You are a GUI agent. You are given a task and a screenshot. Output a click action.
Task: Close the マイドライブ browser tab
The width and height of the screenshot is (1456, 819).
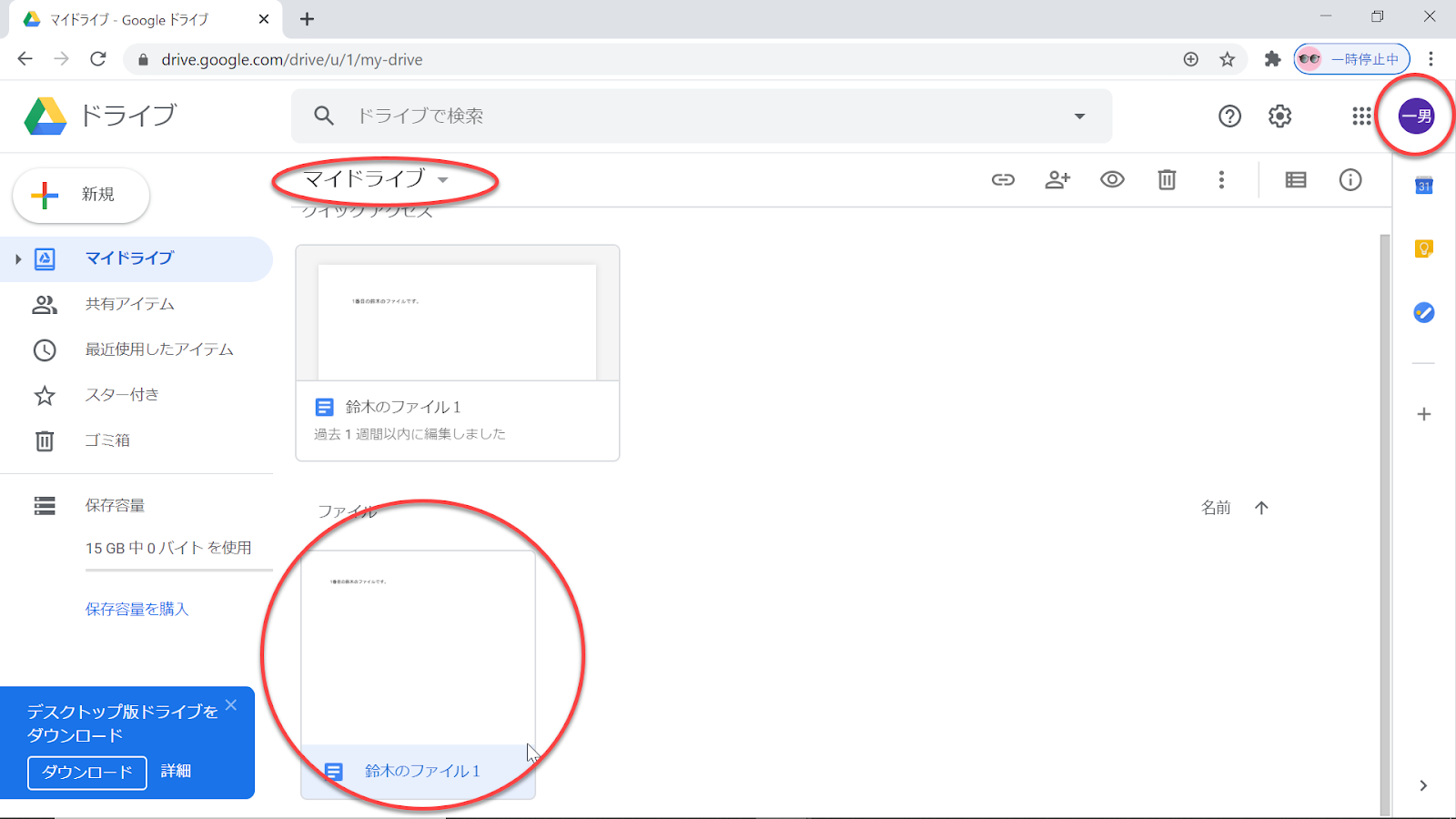tap(264, 19)
